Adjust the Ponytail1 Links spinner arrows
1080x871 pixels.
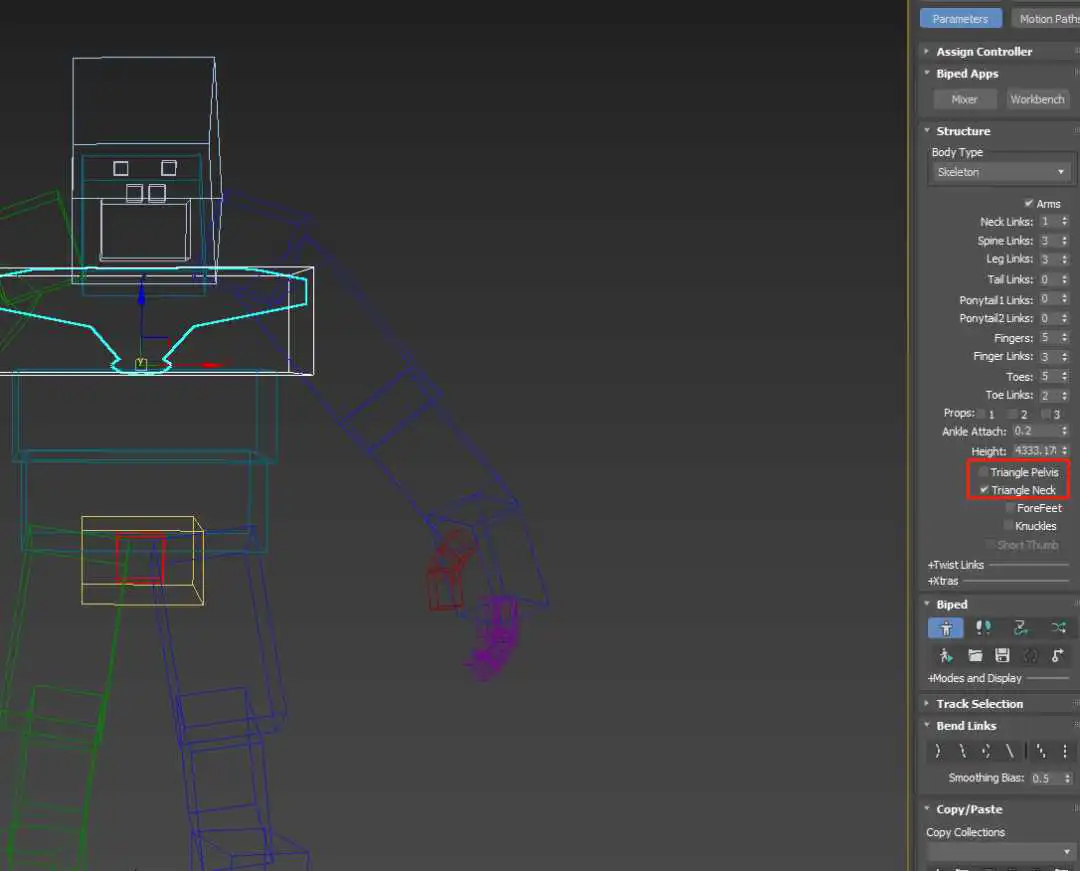(1064, 299)
